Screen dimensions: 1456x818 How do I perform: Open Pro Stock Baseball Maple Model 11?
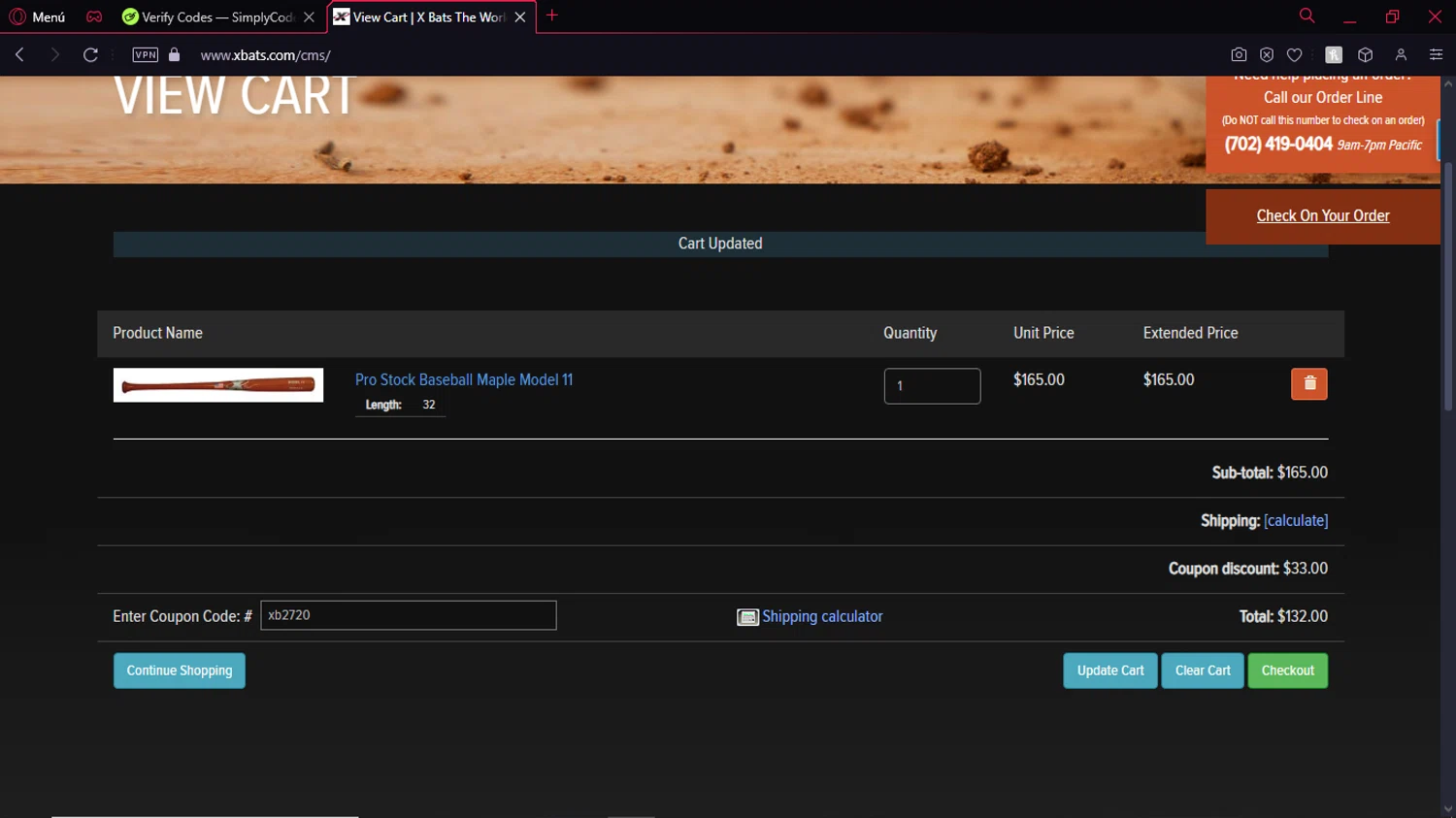click(x=464, y=379)
